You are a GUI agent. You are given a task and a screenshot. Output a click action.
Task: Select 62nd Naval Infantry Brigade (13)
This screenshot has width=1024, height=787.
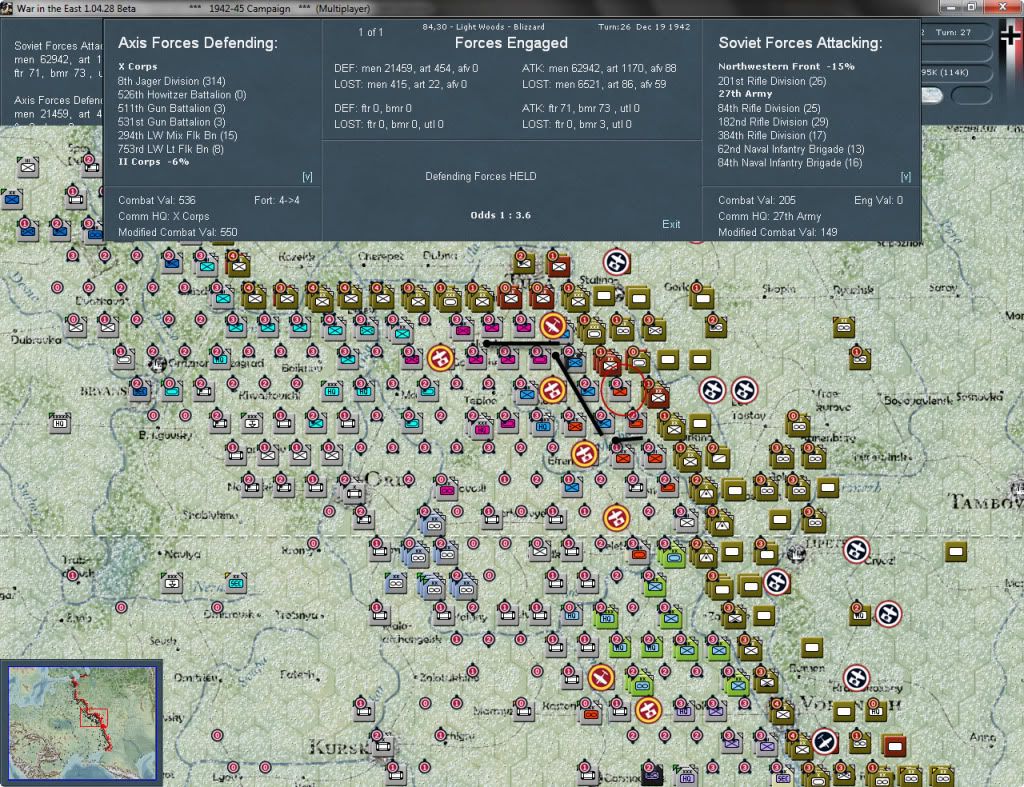click(790, 150)
